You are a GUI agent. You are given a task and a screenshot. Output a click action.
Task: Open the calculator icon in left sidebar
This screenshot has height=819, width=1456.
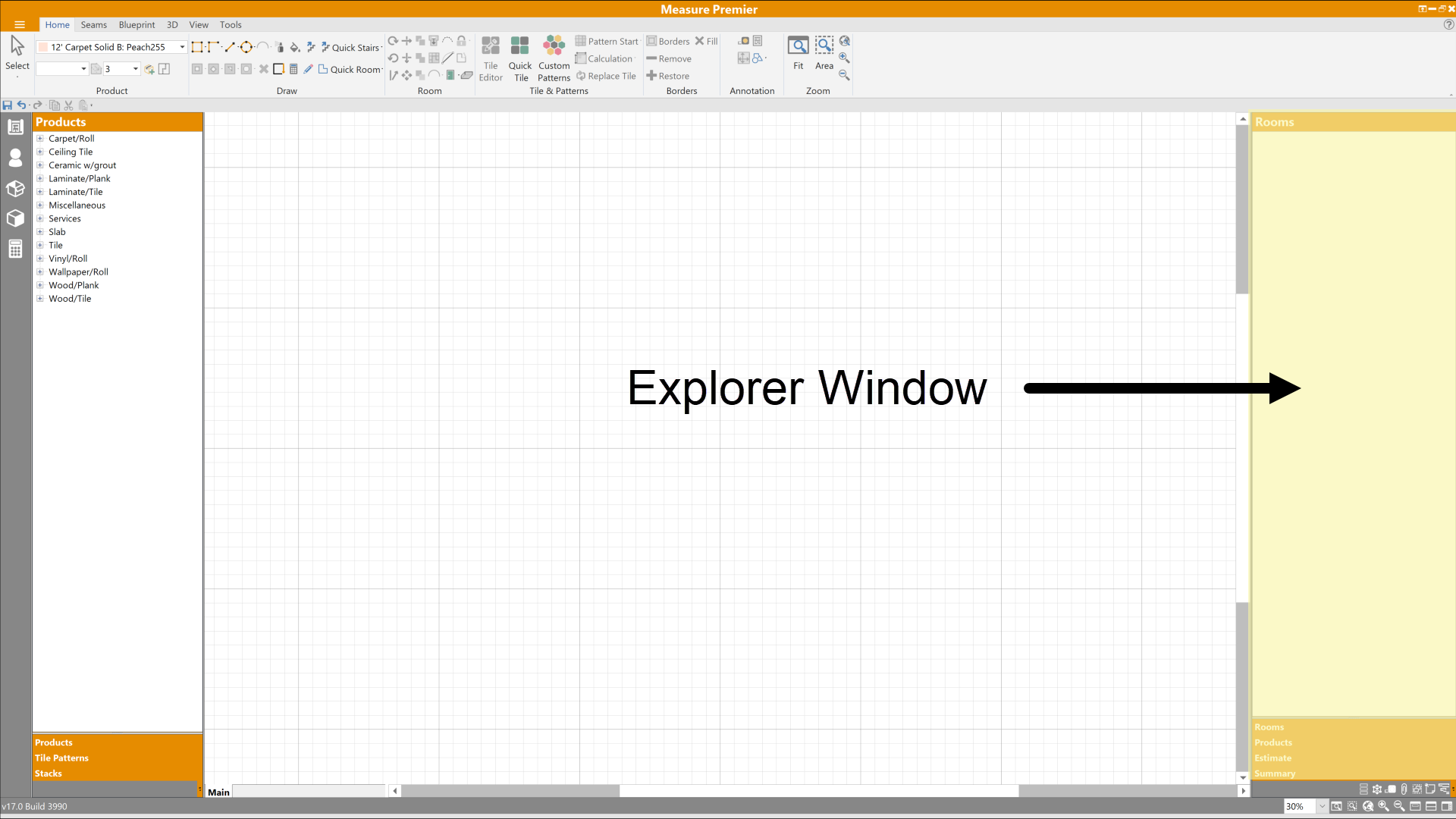pyautogui.click(x=15, y=249)
